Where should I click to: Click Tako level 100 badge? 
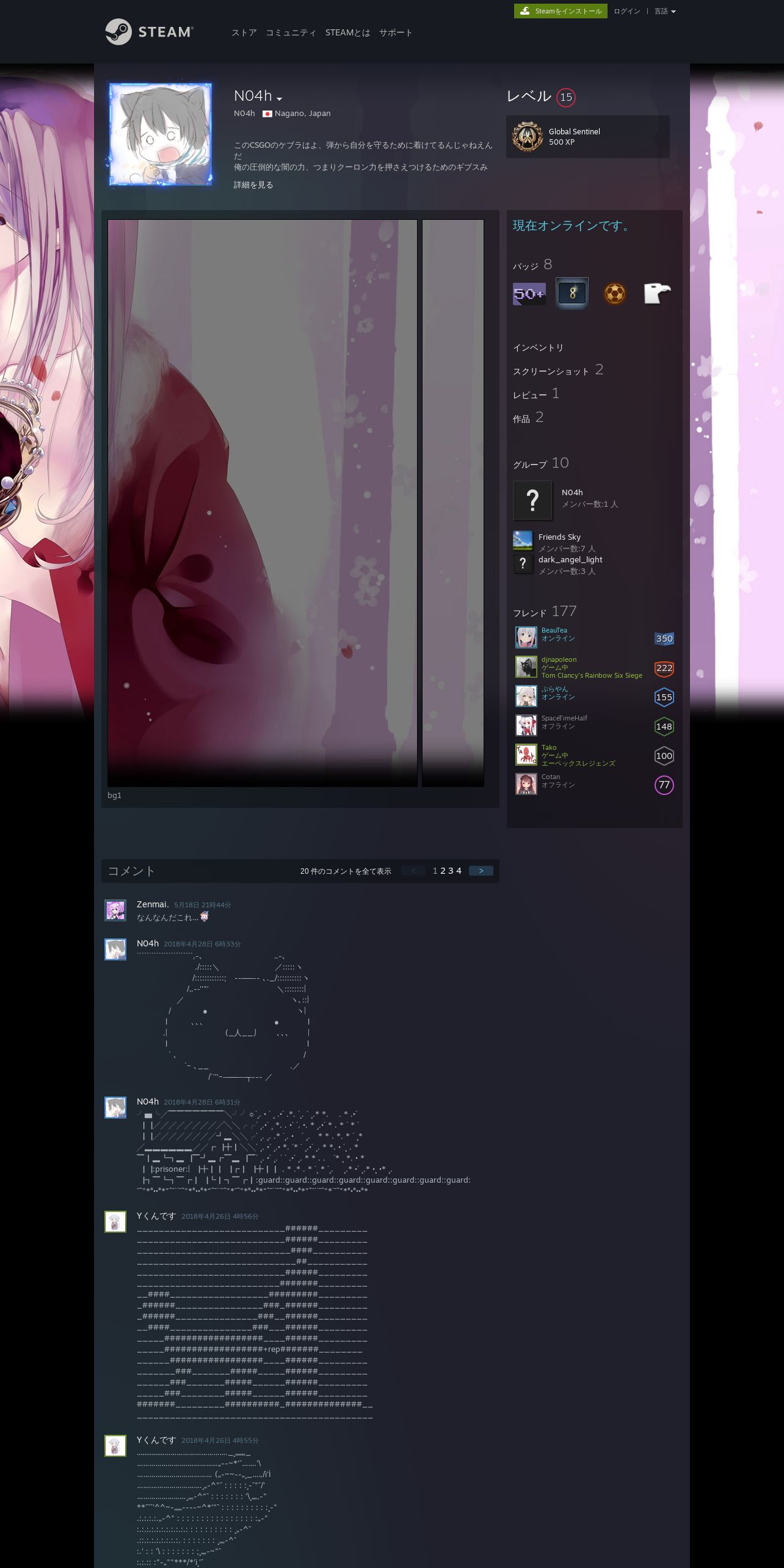pos(664,756)
